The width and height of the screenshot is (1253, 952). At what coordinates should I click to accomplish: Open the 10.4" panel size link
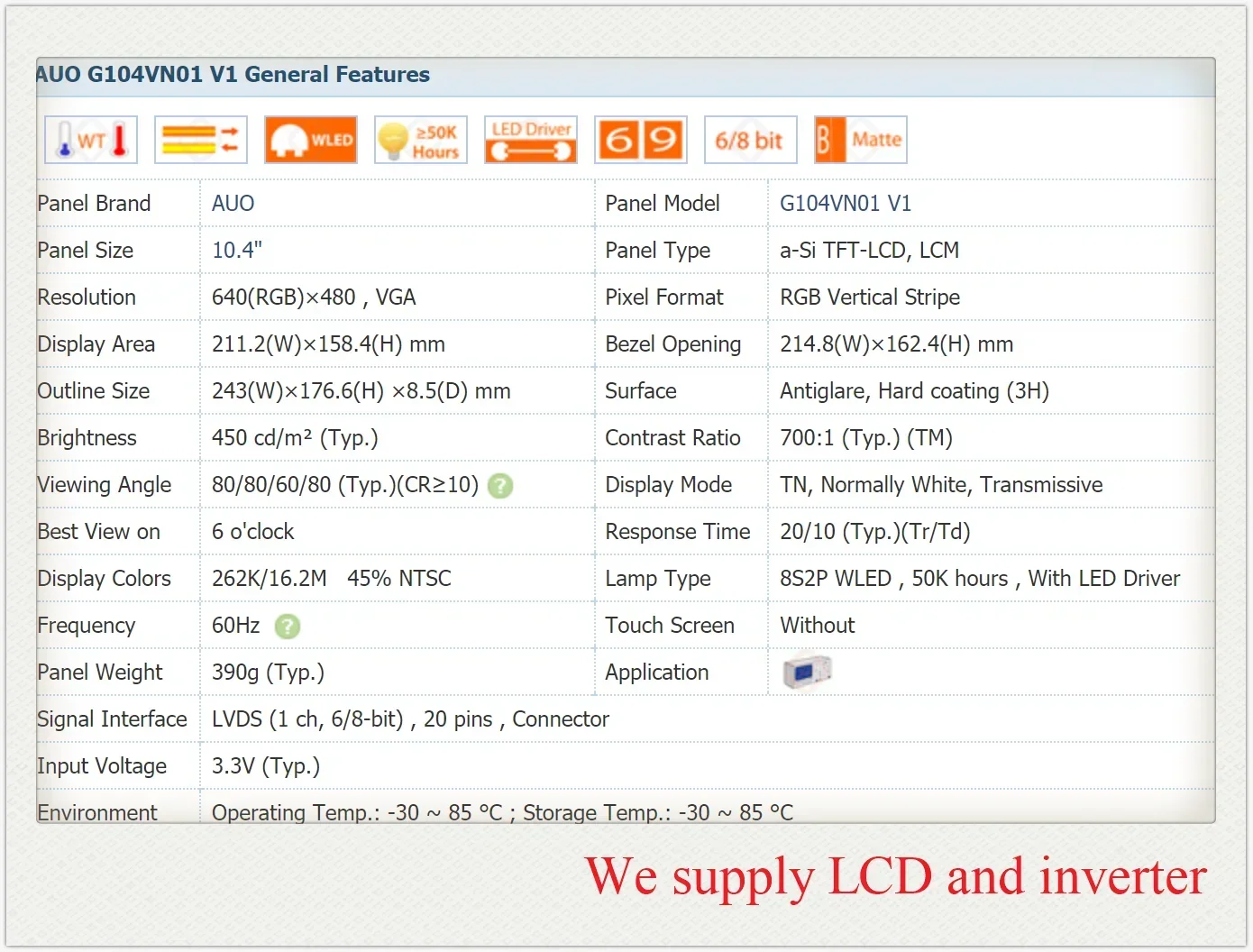(x=237, y=251)
